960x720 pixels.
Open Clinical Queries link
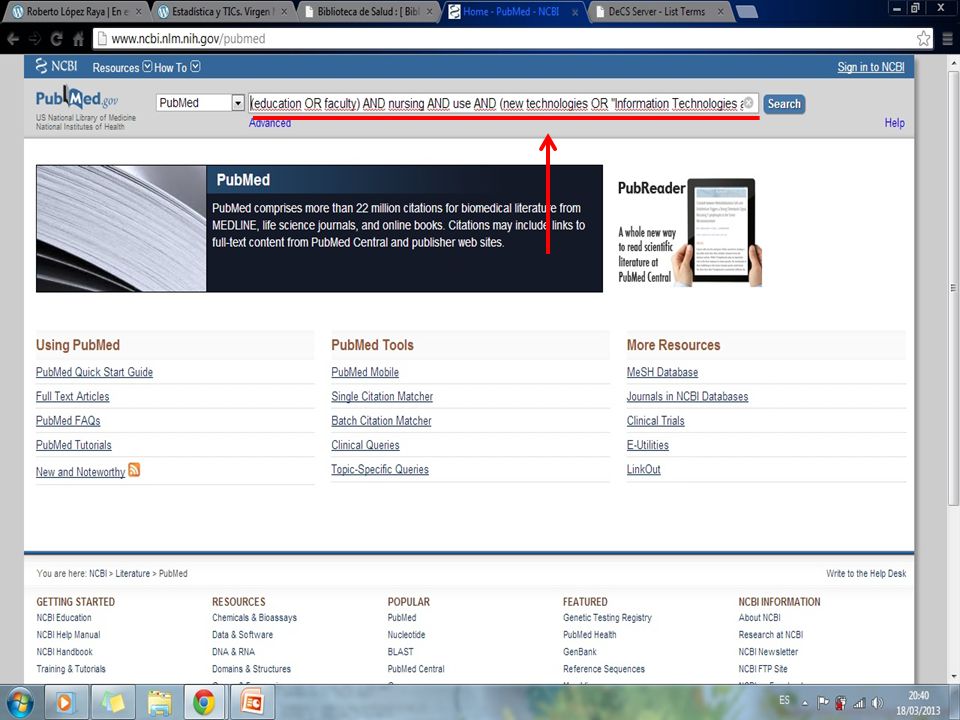pos(366,445)
